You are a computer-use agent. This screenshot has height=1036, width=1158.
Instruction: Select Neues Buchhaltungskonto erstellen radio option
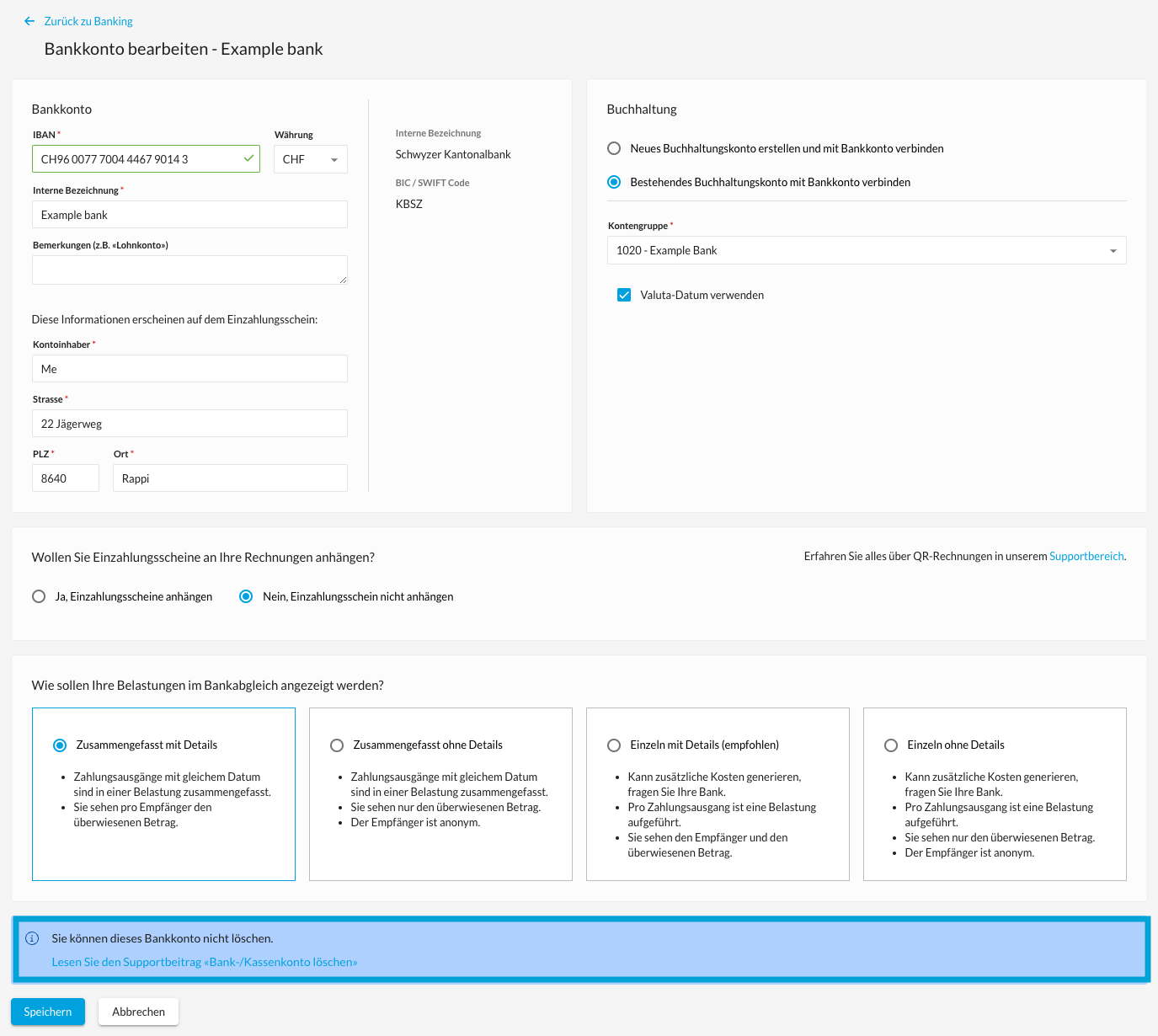point(614,148)
